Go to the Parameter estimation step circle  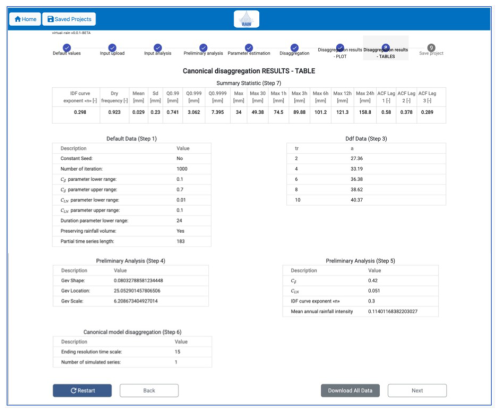coord(249,48)
